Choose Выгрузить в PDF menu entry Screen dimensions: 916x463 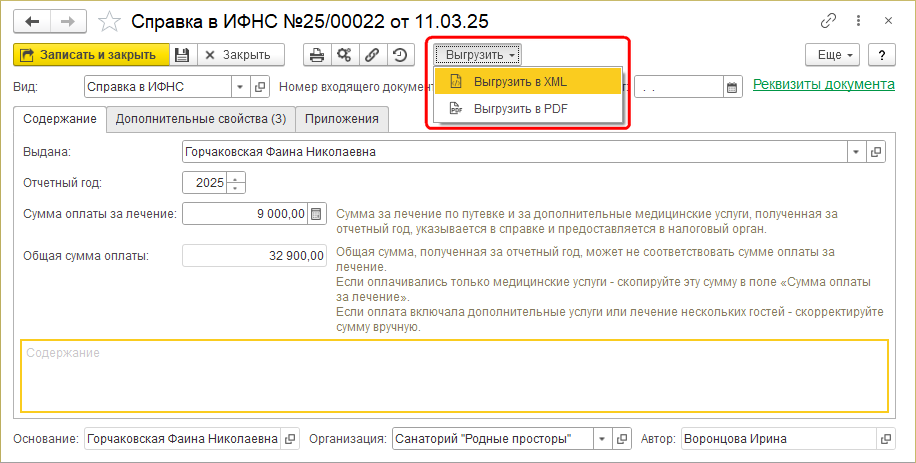point(528,109)
